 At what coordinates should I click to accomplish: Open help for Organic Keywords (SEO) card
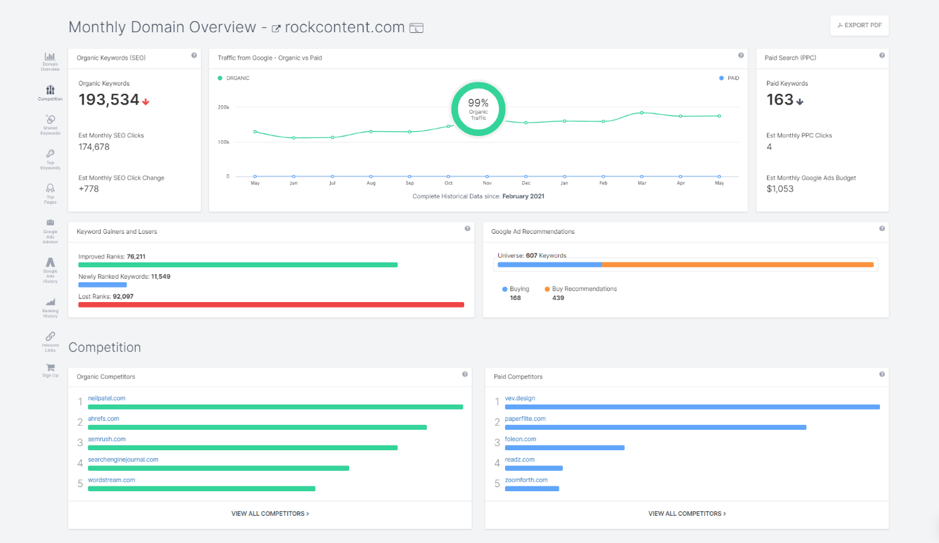coord(194,55)
